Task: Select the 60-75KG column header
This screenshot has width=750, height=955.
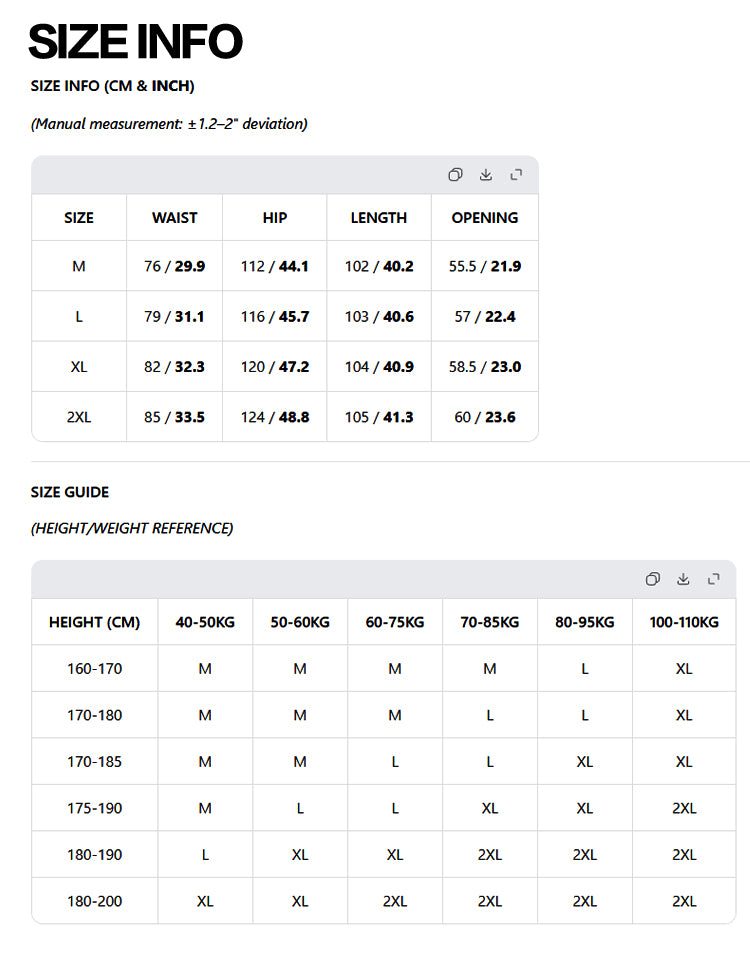Action: pos(395,622)
